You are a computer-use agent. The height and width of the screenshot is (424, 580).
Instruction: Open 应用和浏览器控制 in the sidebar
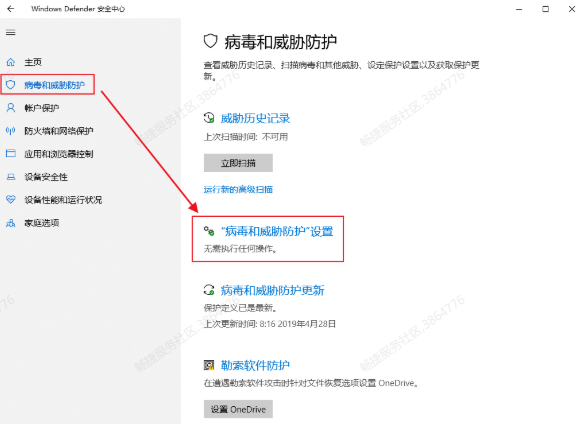pos(59,154)
